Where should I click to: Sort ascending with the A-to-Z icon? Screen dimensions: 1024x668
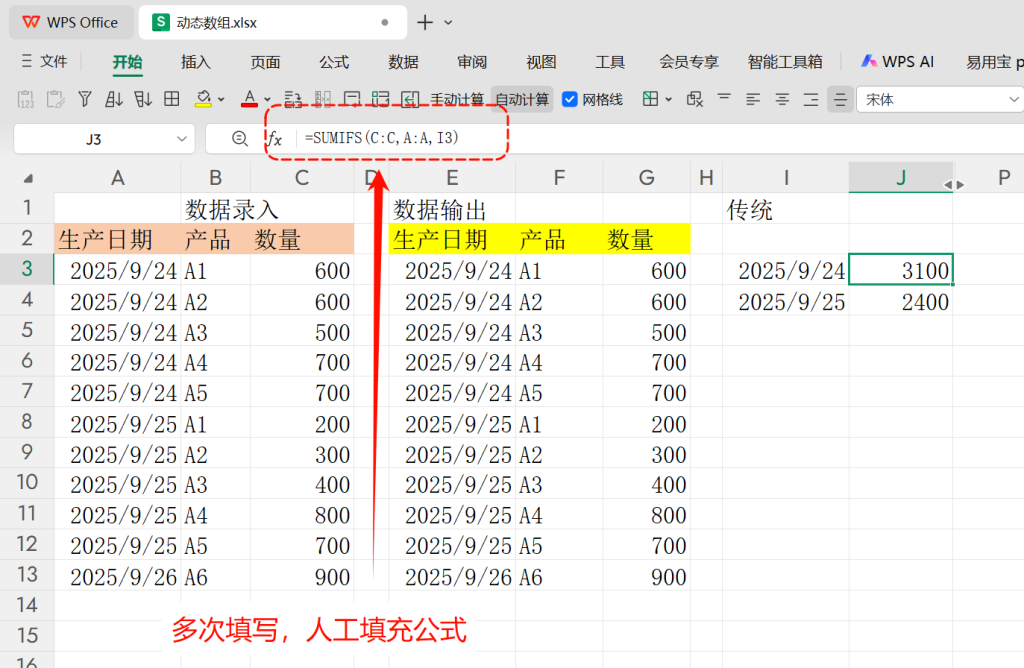pyautogui.click(x=114, y=99)
